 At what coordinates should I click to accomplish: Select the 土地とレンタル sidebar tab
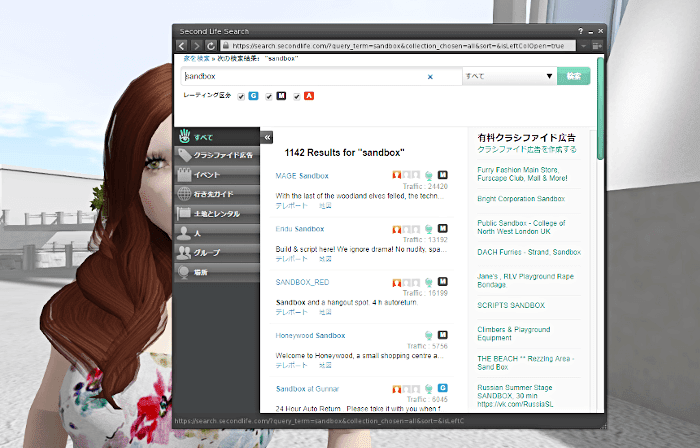pos(217,214)
